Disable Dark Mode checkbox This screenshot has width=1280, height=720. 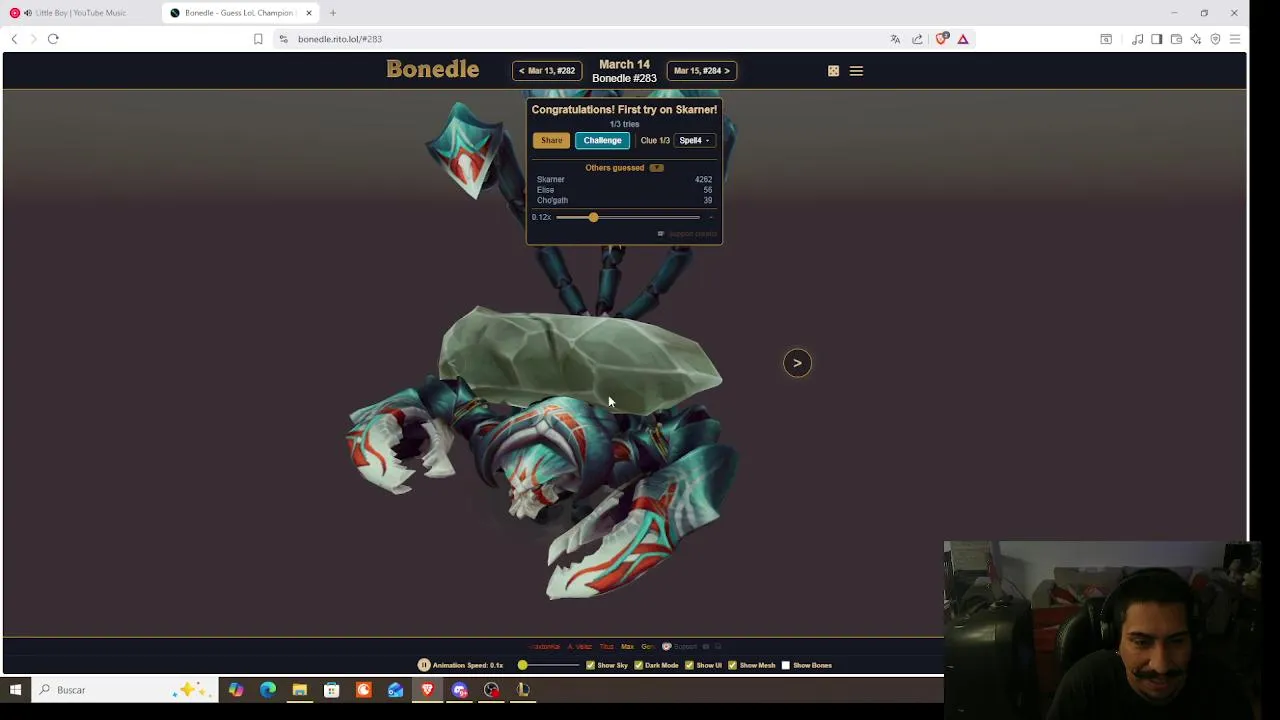pyautogui.click(x=638, y=665)
